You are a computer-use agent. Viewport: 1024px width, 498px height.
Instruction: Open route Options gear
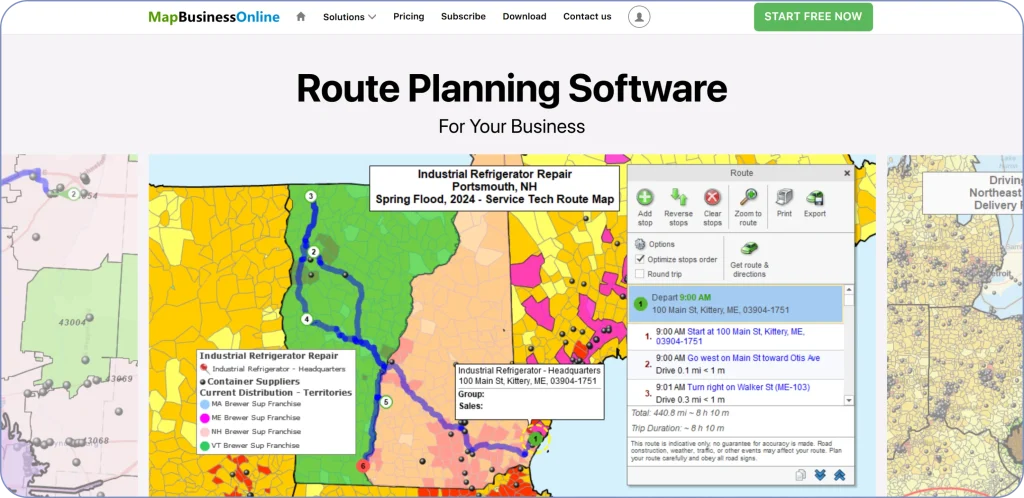pos(640,244)
